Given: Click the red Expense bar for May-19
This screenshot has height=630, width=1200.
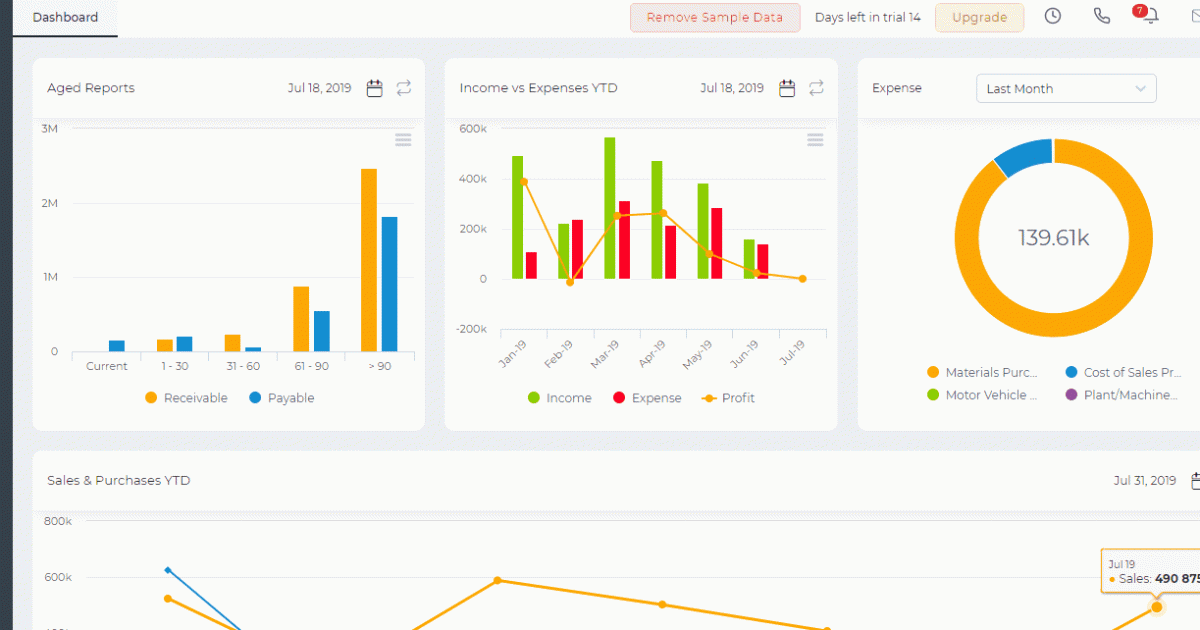Looking at the screenshot, I should [716, 243].
